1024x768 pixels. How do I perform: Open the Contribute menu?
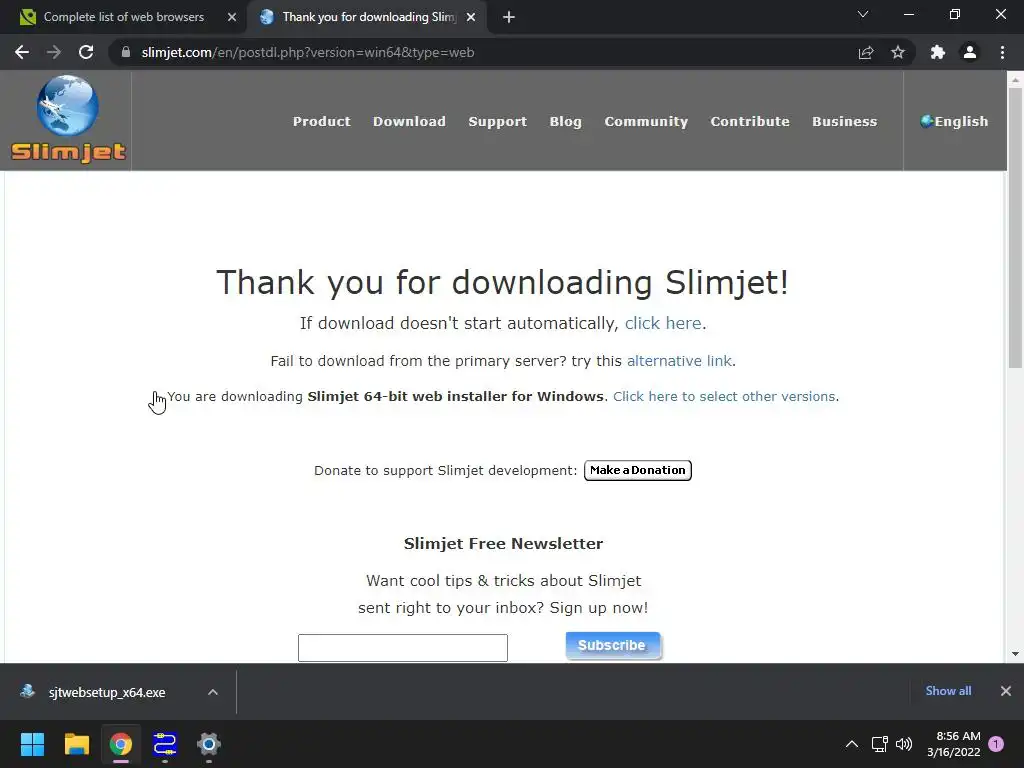pos(750,121)
